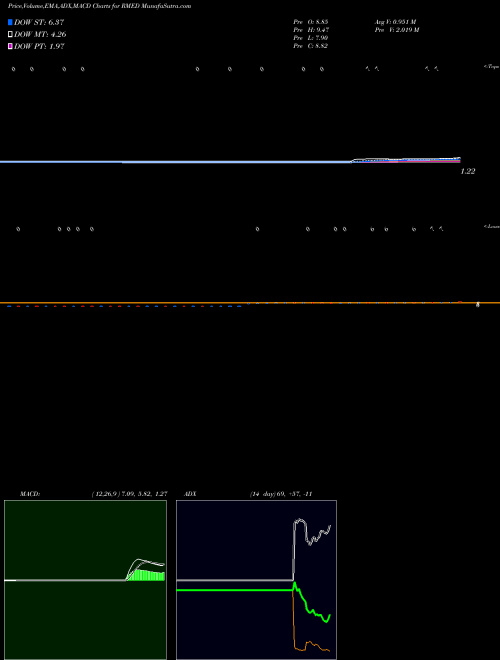This screenshot has height=660, width=500.
Task: Click the '<Lows' marker label
Action: (x=492, y=226)
